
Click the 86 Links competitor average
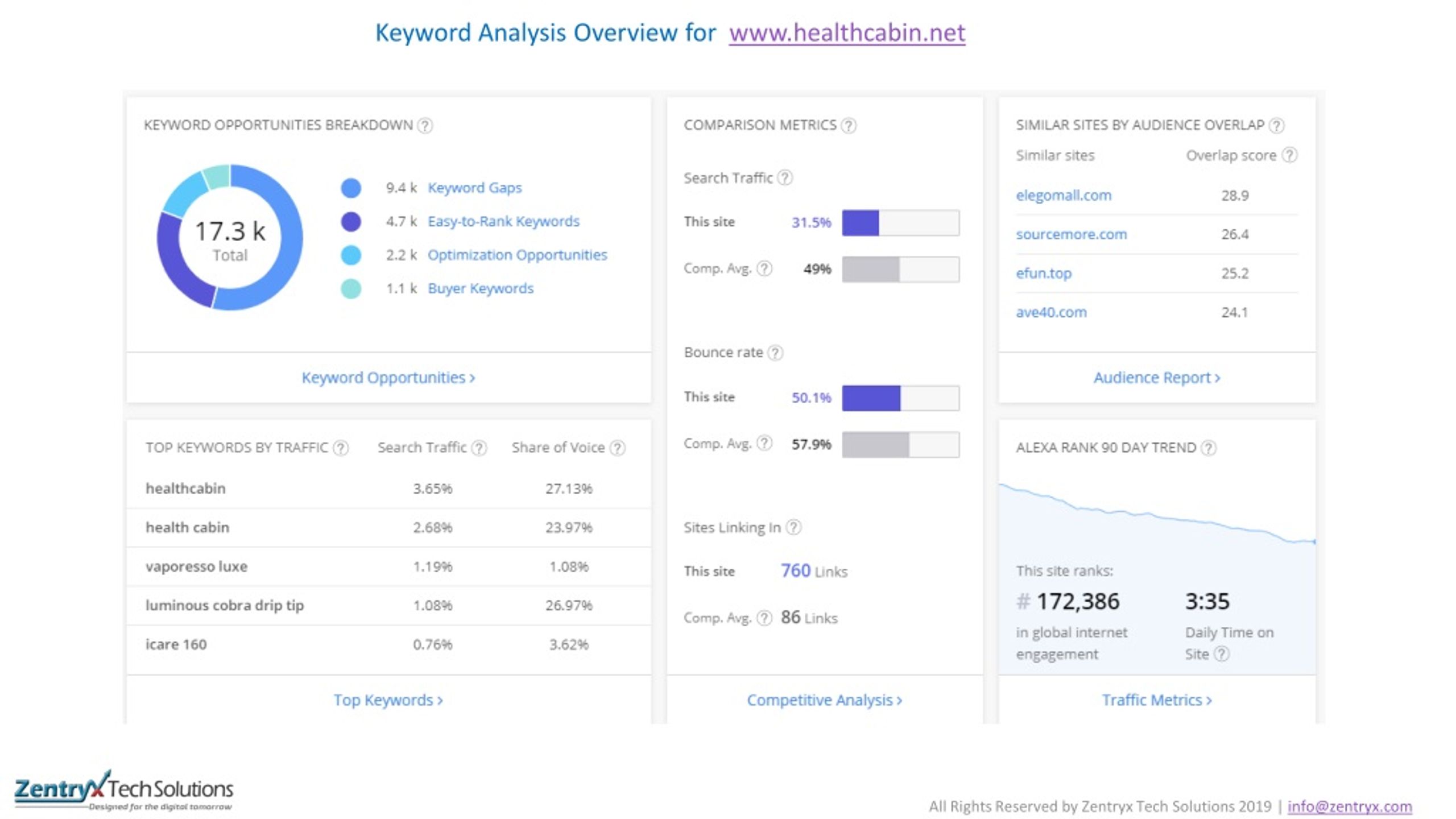click(x=809, y=618)
